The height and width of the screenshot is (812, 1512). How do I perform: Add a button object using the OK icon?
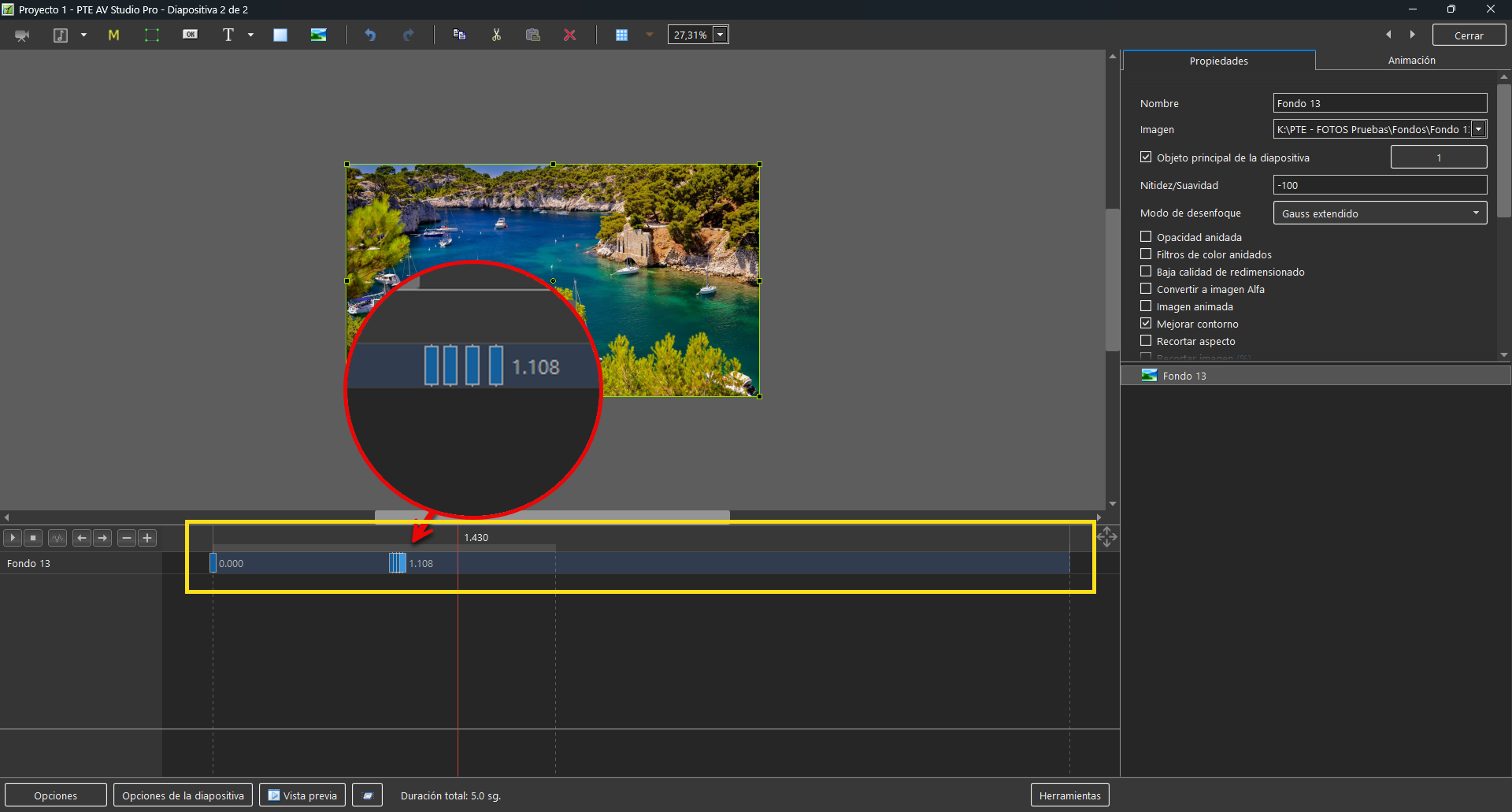tap(190, 35)
